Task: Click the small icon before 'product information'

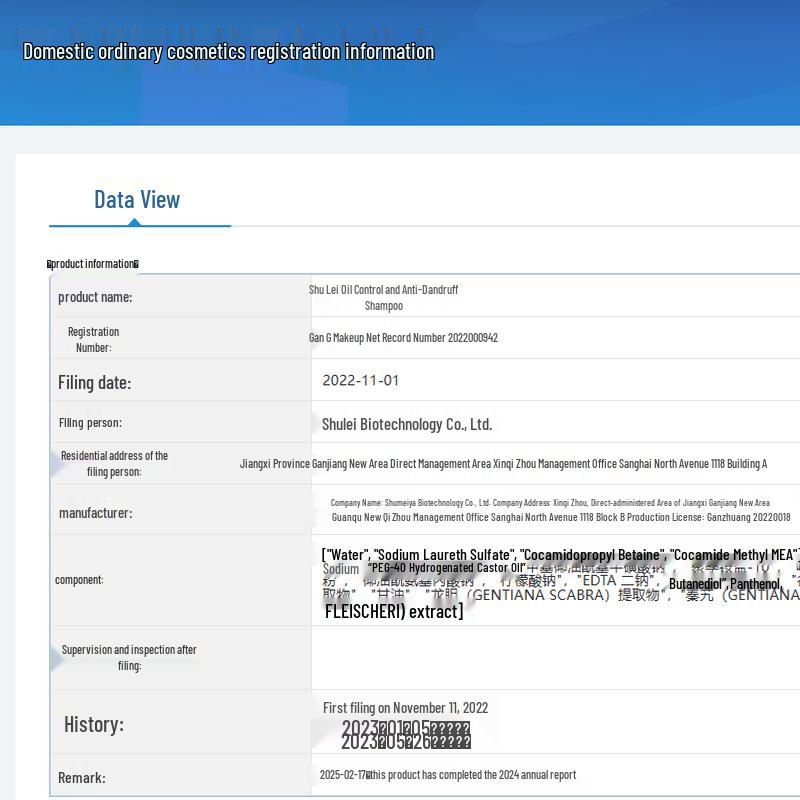Action: click(x=50, y=265)
